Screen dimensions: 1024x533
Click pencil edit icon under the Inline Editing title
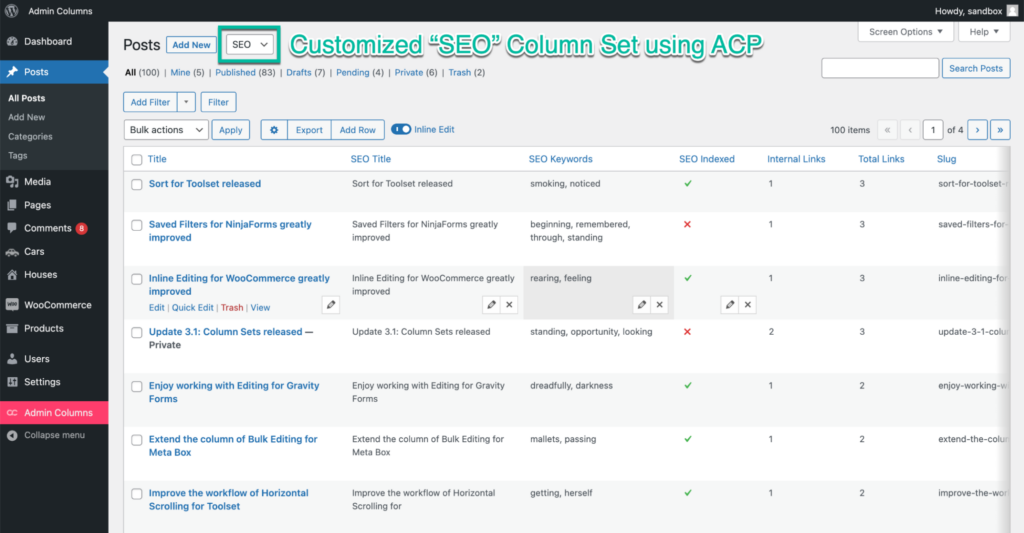pos(331,304)
